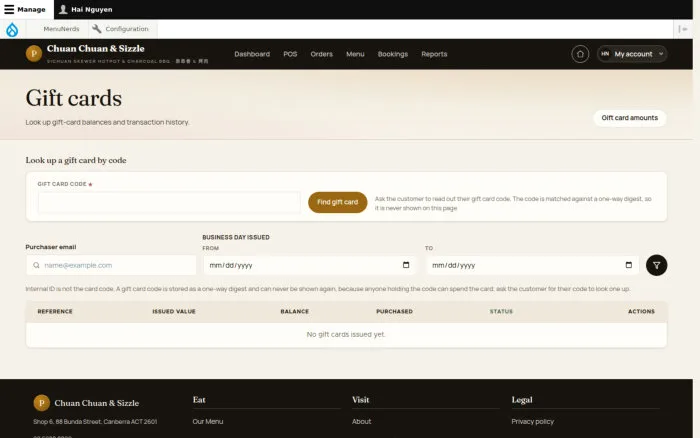Apply filters with the funnel icon button

click(656, 265)
